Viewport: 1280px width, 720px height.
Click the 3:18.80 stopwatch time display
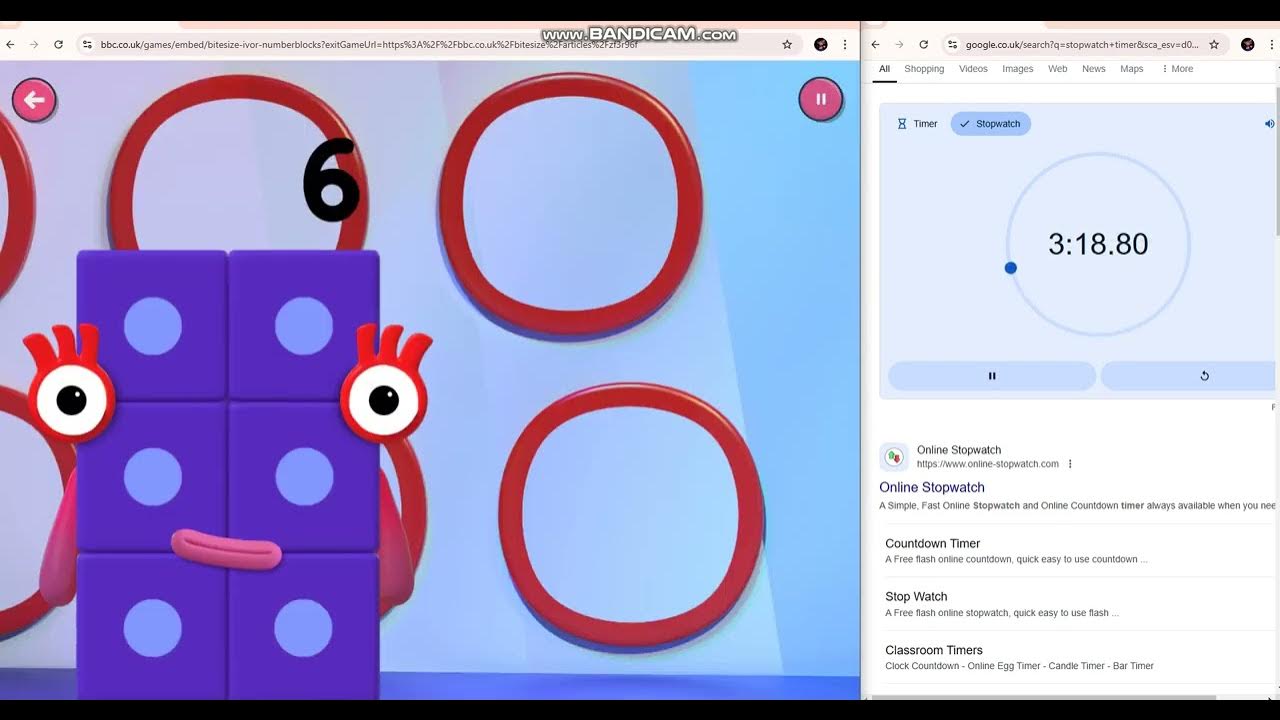[x=1098, y=244]
